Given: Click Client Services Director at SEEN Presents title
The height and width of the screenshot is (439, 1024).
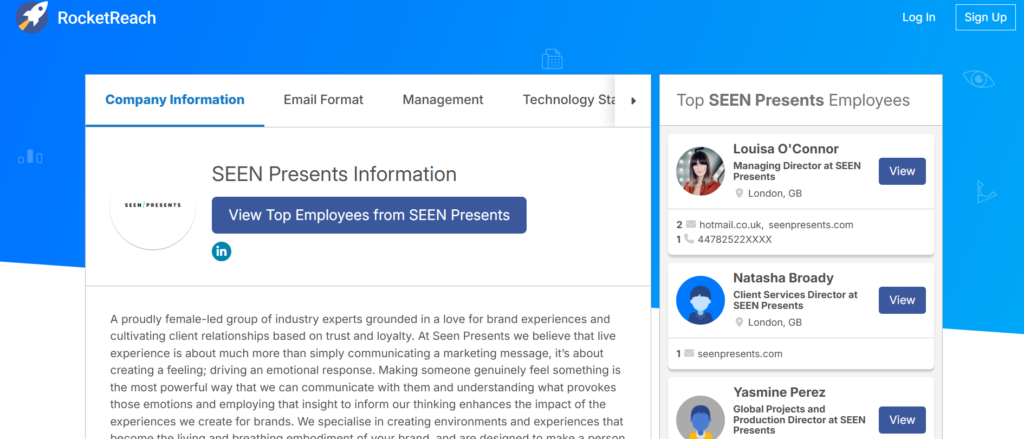Looking at the screenshot, I should [795, 300].
